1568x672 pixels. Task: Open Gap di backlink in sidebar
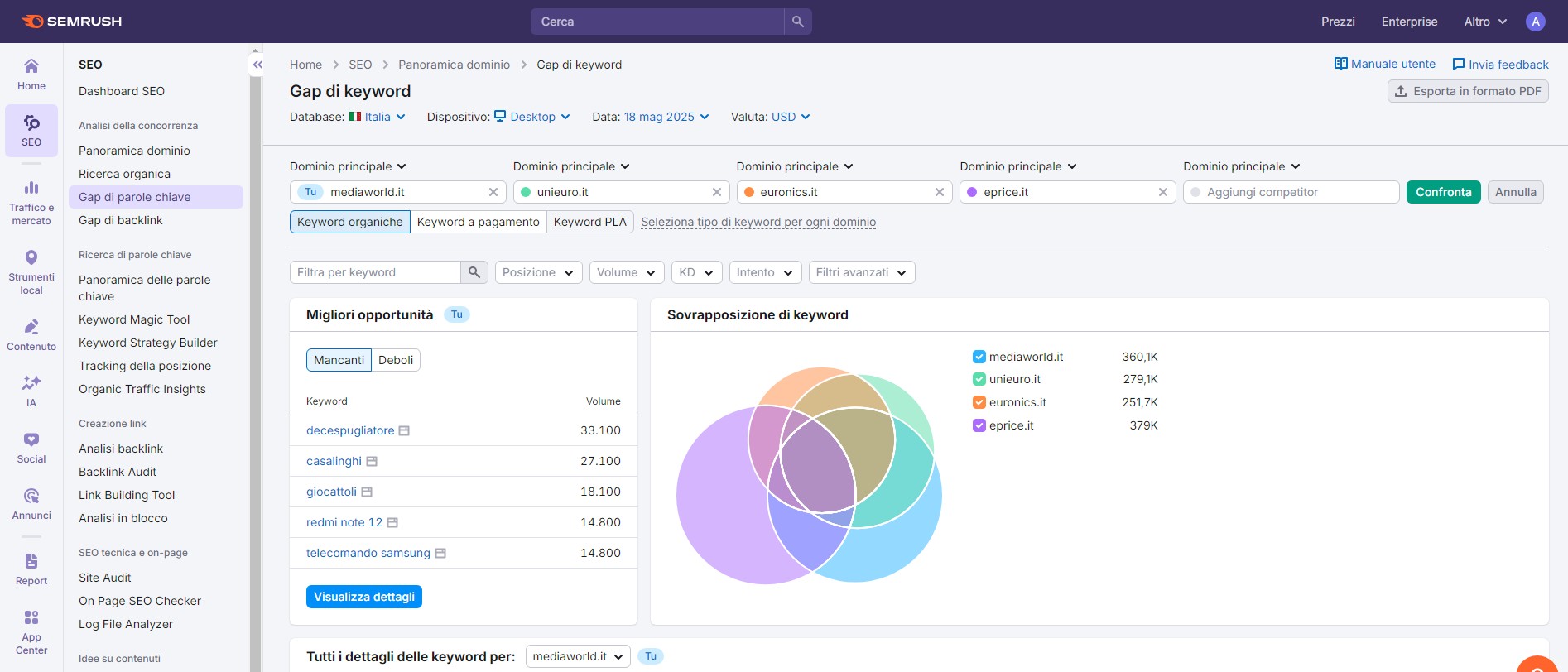(121, 220)
